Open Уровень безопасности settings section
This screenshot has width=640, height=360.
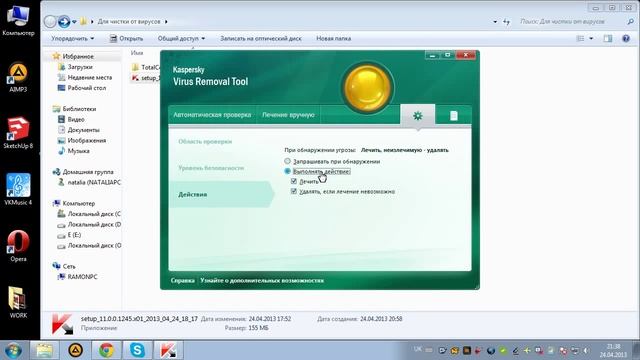point(211,168)
